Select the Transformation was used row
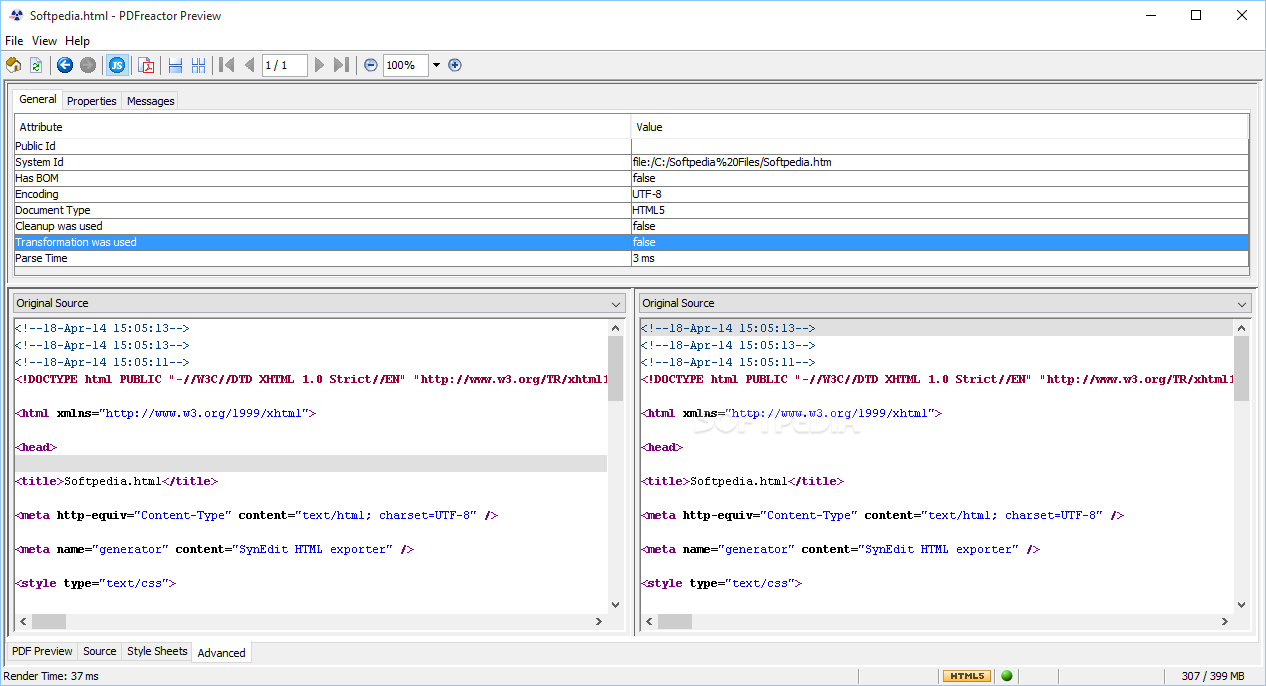 (x=632, y=242)
